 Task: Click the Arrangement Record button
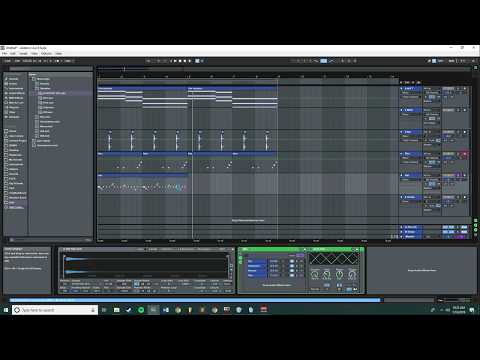(x=185, y=61)
